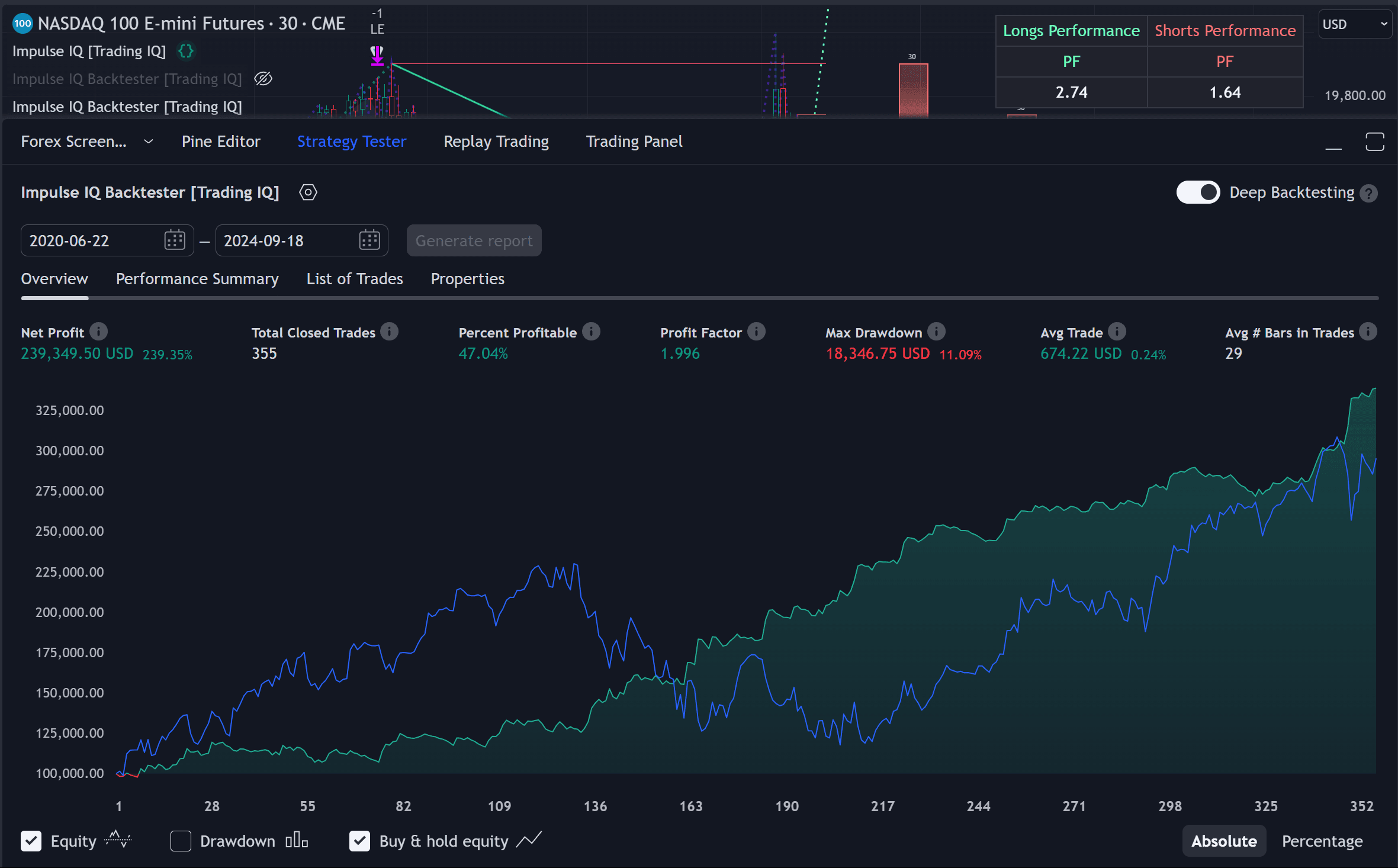Unhide the hidden Impulse IQ Backtester indicator

tap(263, 78)
